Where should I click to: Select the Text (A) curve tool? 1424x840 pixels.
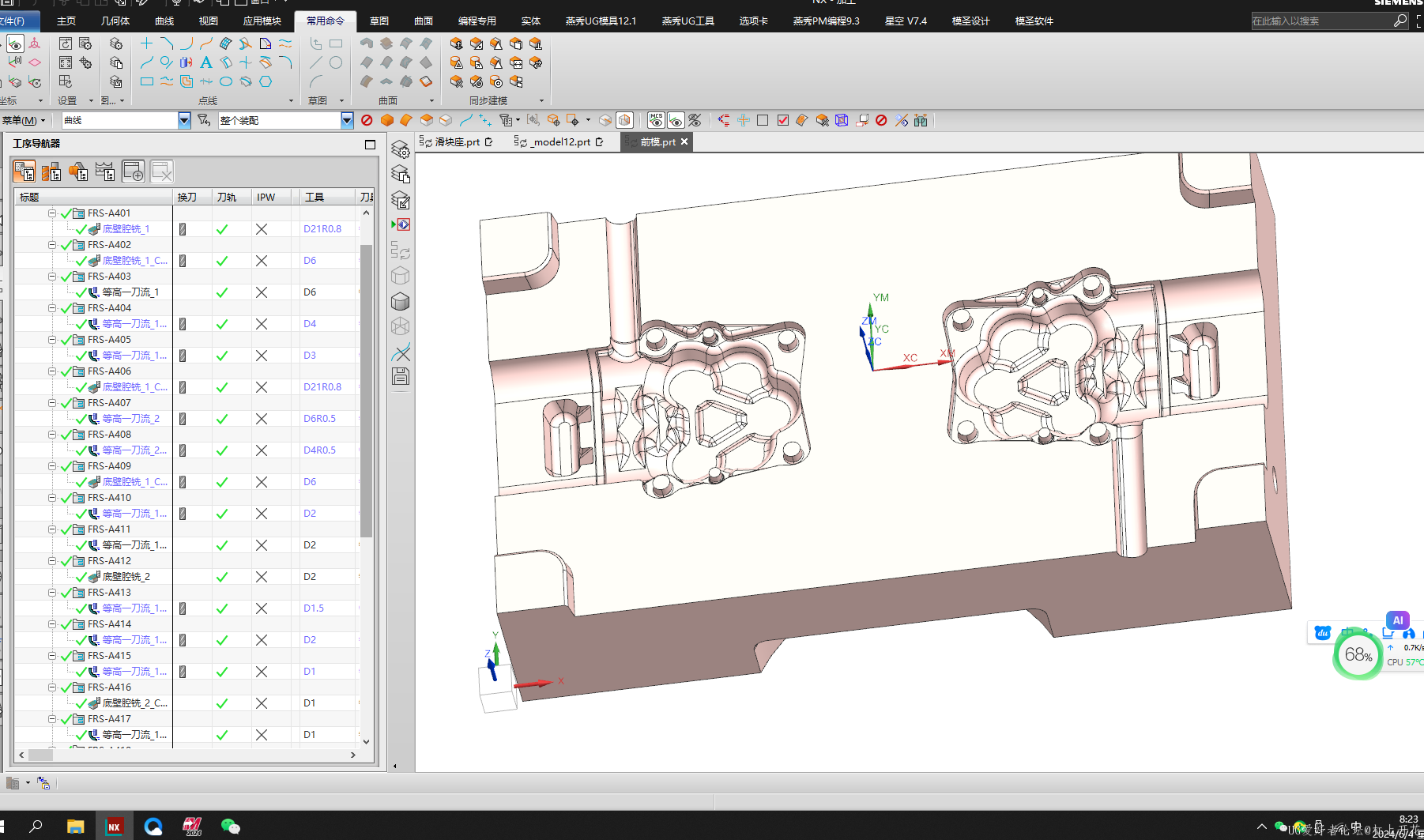[x=205, y=62]
